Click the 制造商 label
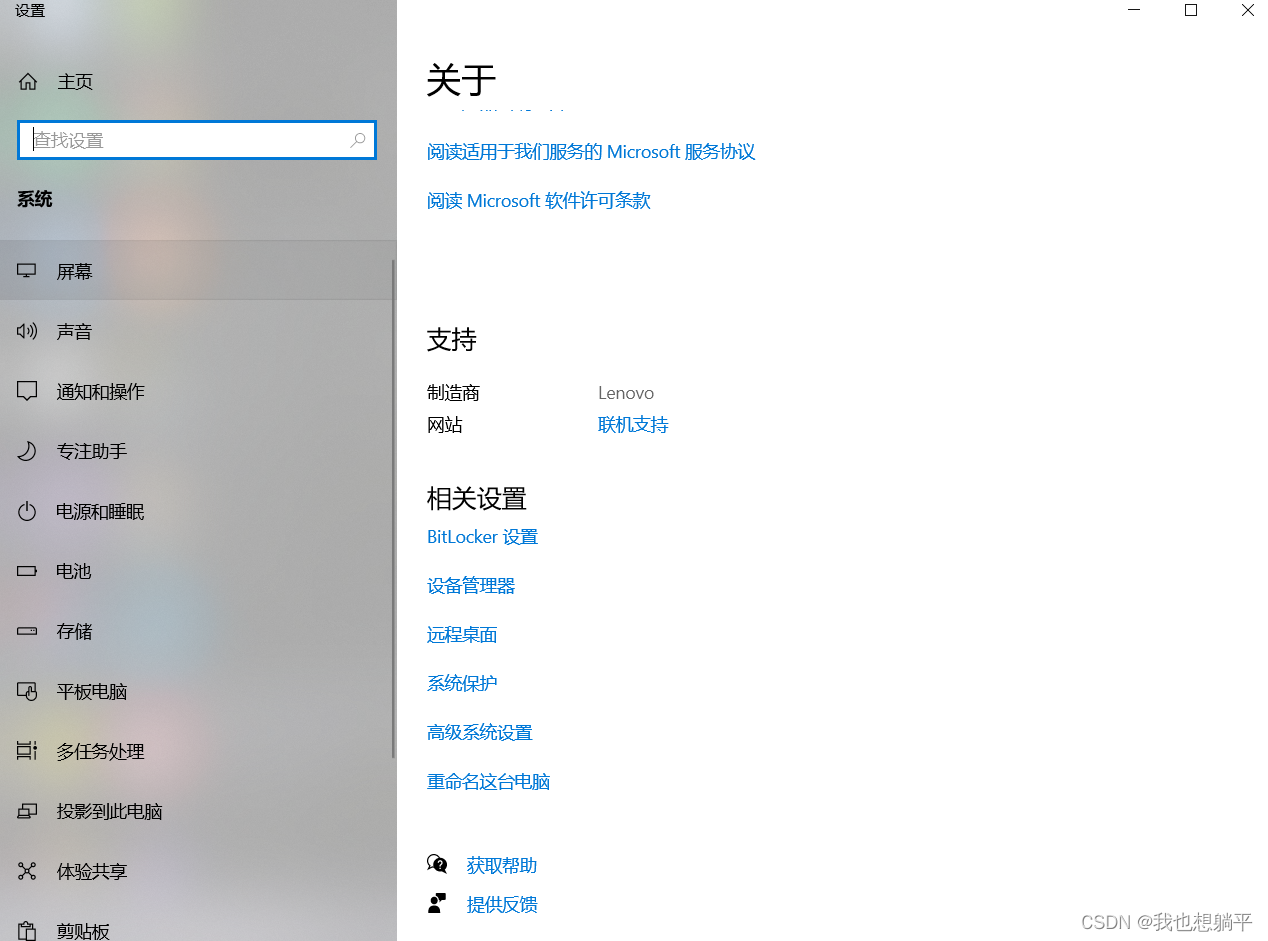Viewport: 1268px width, 941px height. (453, 393)
